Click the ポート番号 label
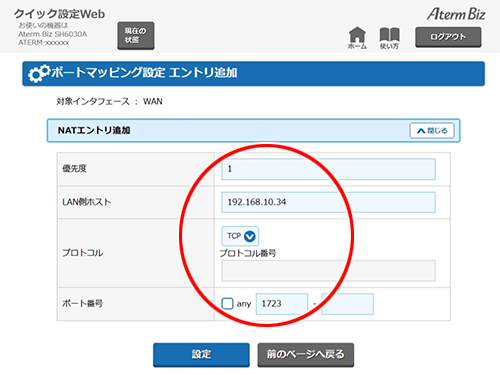This screenshot has height=375, width=500. 82,303
